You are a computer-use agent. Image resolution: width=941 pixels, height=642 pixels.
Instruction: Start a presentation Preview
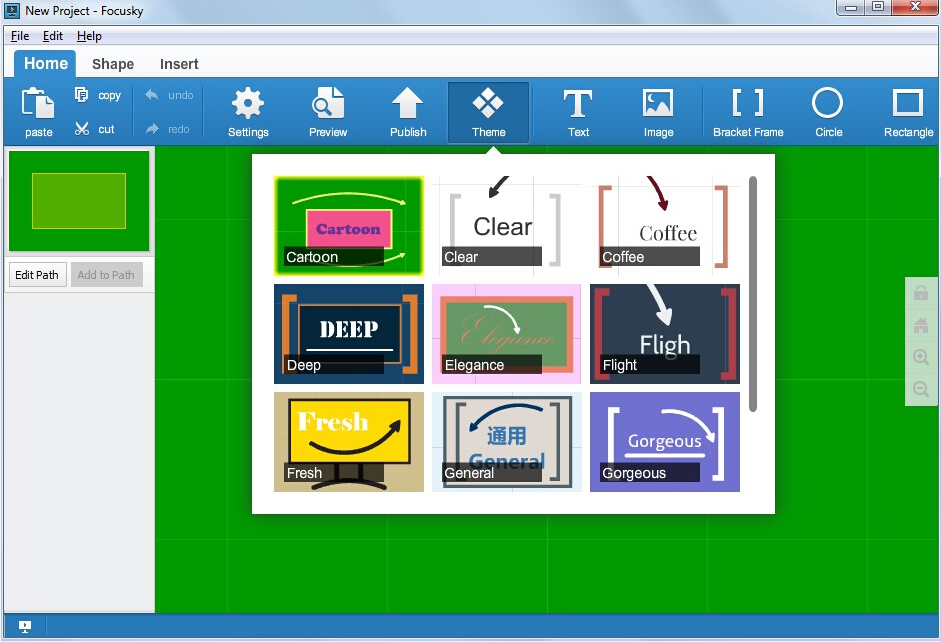click(327, 112)
